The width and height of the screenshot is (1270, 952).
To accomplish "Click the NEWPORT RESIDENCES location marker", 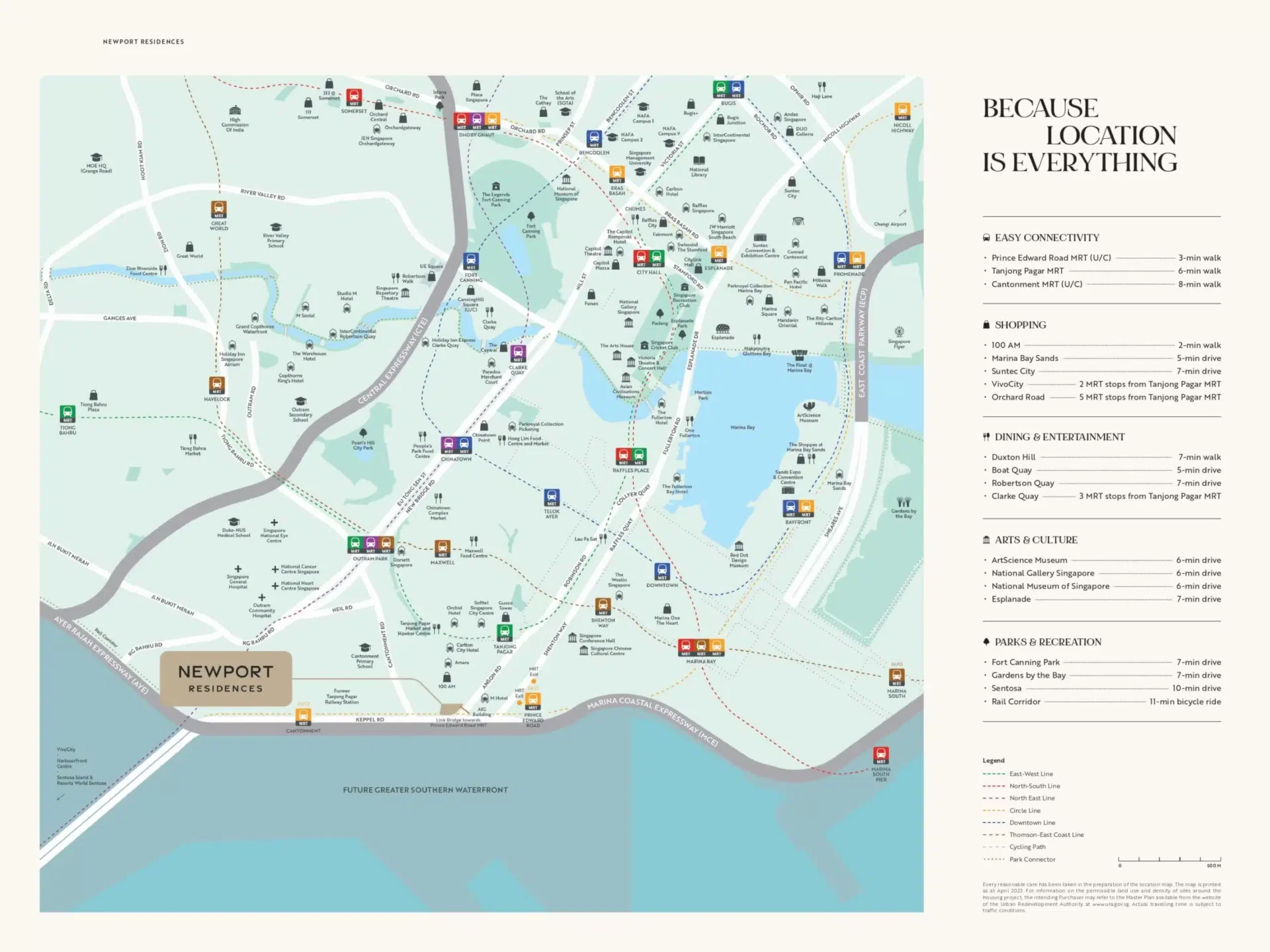I will coord(226,678).
